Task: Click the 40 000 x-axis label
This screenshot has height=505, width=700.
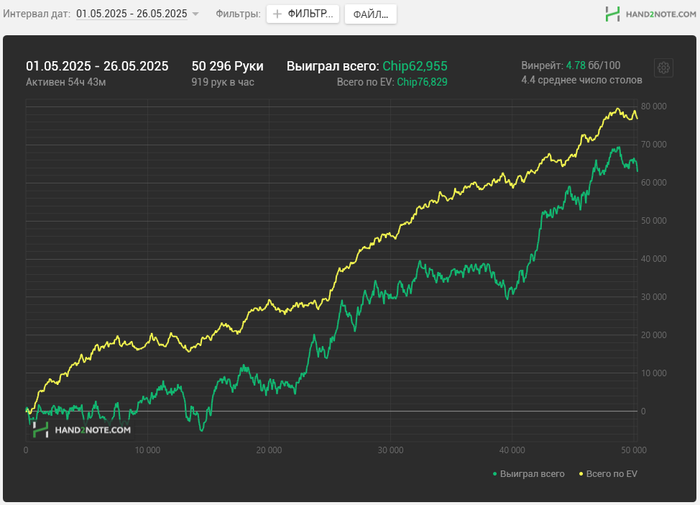Action: coord(512,450)
